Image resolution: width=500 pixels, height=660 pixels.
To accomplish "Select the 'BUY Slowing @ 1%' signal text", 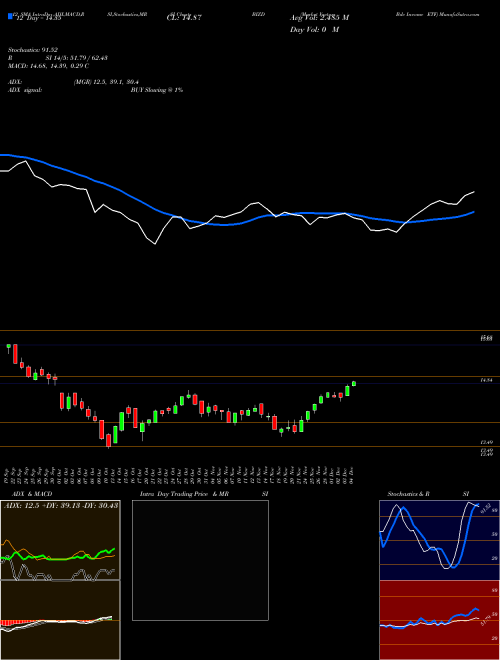I will pos(157,90).
